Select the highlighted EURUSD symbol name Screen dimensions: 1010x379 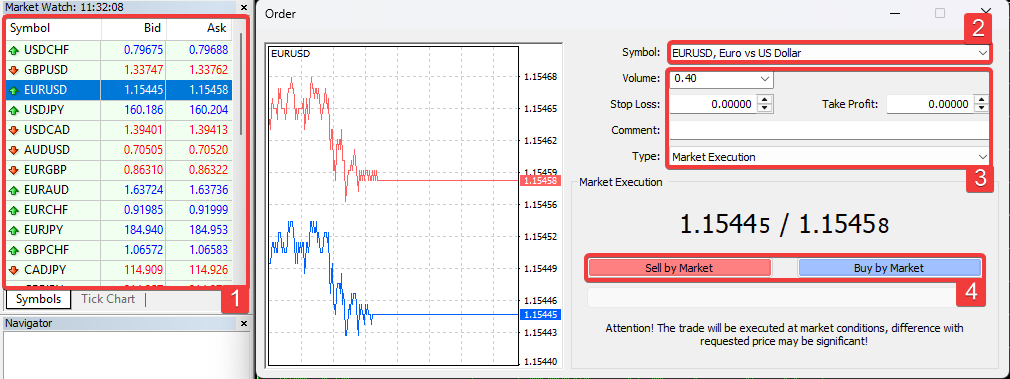[45, 90]
